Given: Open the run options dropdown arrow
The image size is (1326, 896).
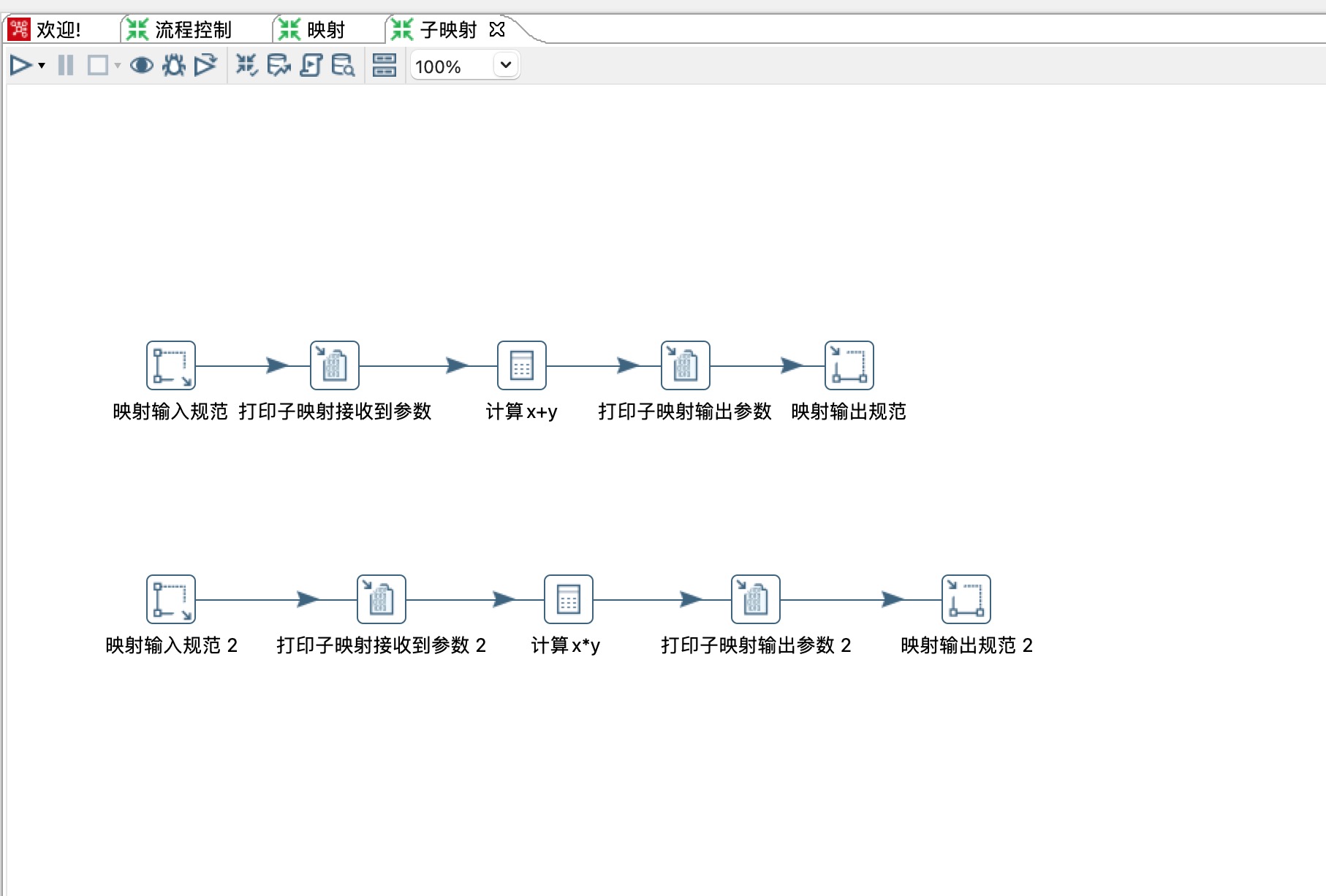Looking at the screenshot, I should pos(42,66).
